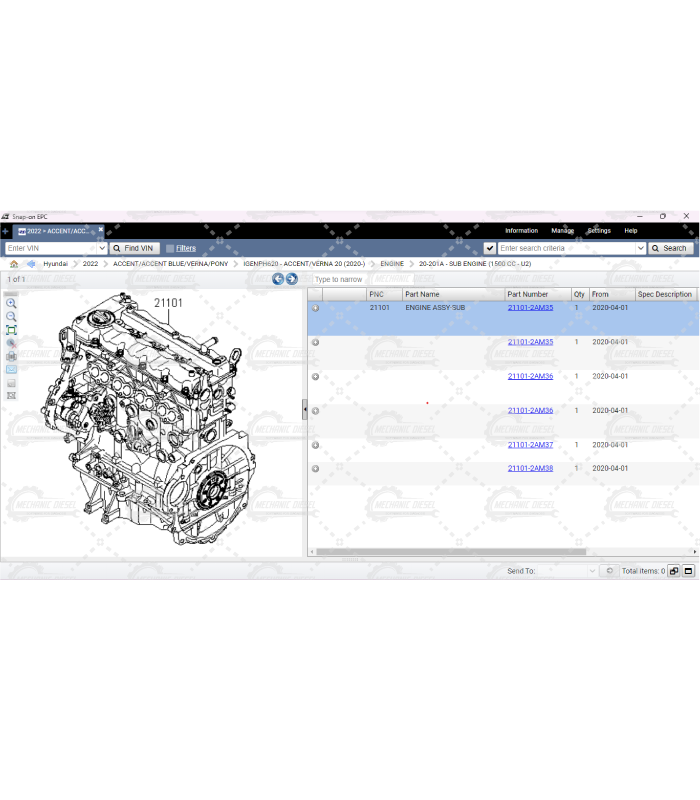Go to the previous illustration page
The width and height of the screenshot is (700, 800).
[x=278, y=279]
